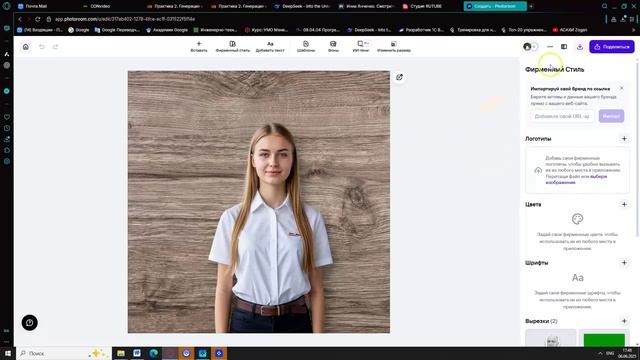
Task: Click the palette icon under Цвета
Action: click(577, 219)
